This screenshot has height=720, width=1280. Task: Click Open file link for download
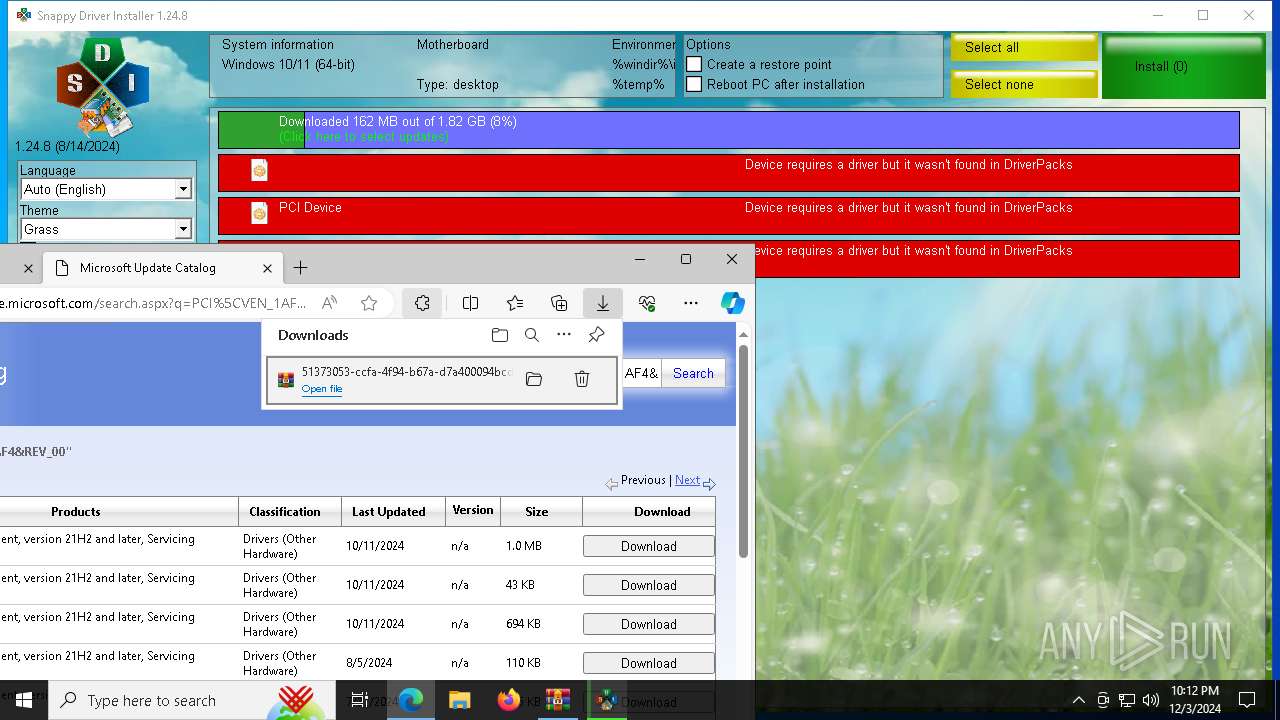click(x=322, y=389)
